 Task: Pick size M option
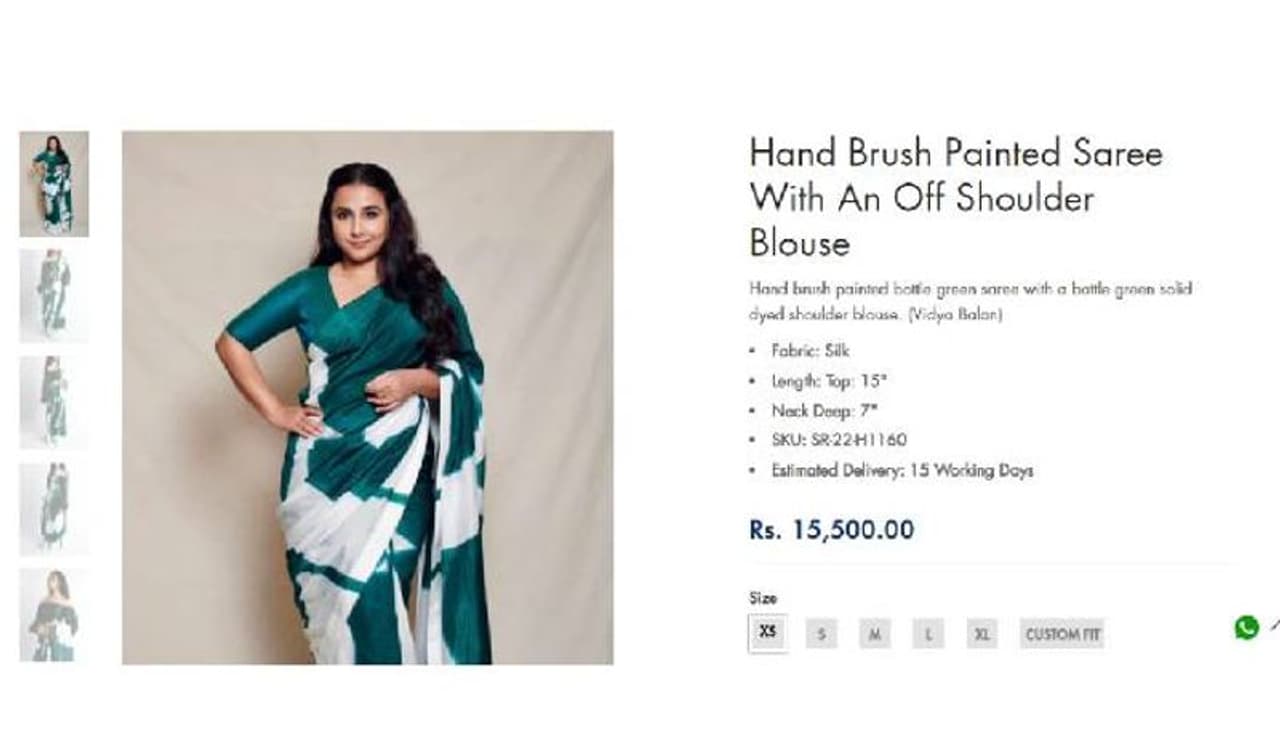tap(874, 634)
